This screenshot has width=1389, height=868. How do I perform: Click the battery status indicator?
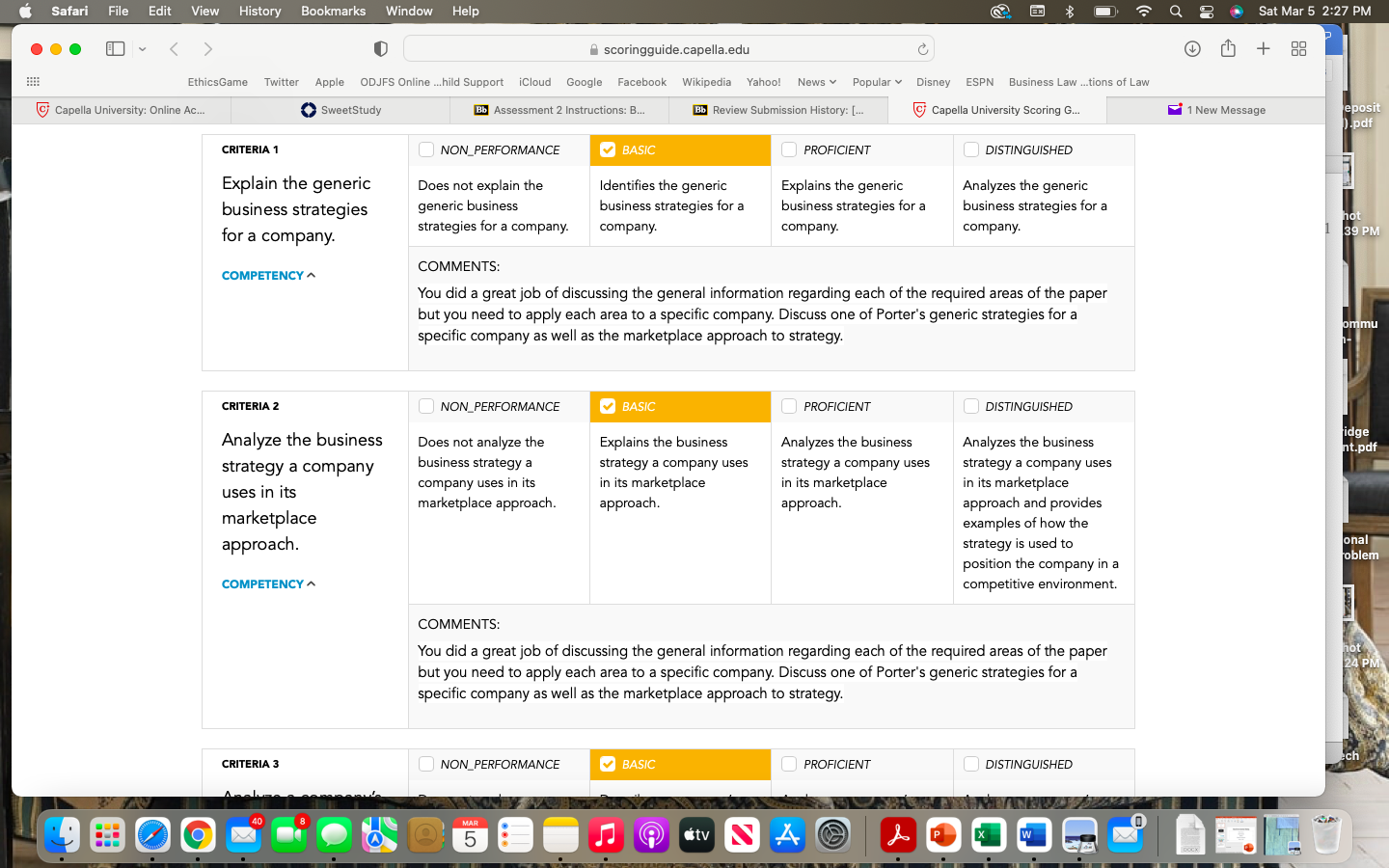point(1105,11)
